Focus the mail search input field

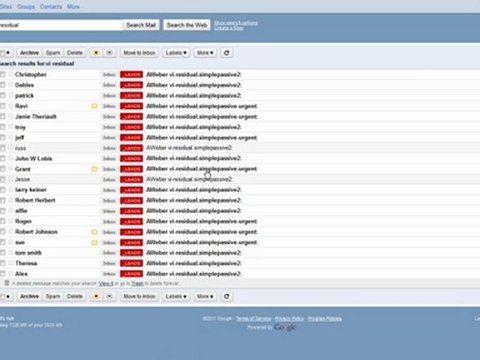point(61,25)
